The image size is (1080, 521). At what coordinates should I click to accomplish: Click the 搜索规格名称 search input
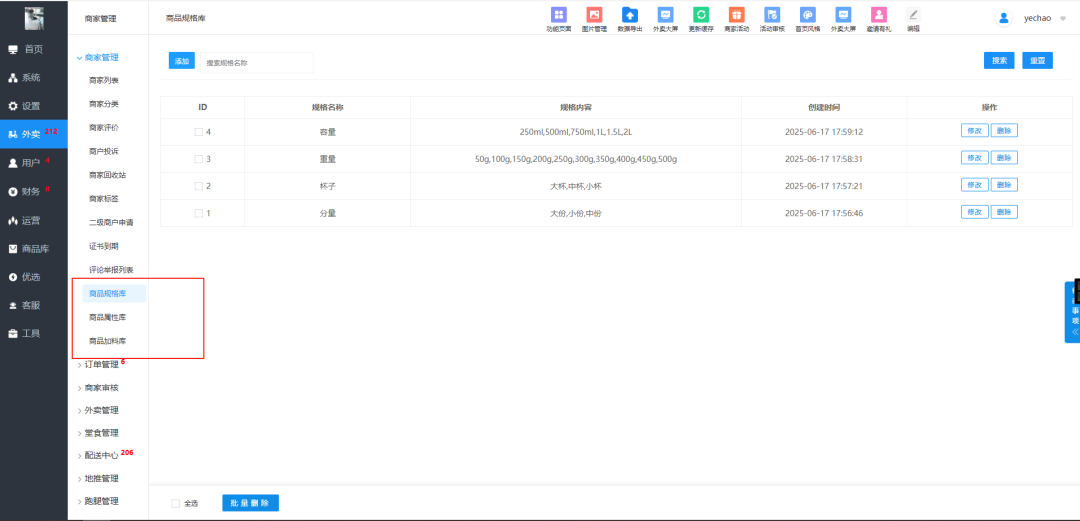coord(256,62)
